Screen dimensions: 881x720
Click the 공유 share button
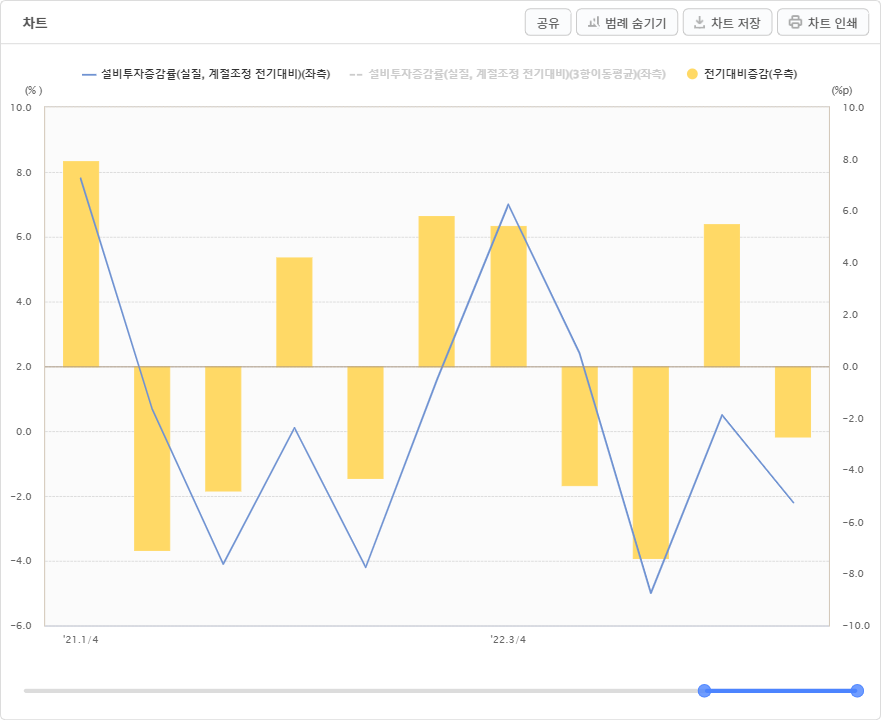[x=548, y=22]
